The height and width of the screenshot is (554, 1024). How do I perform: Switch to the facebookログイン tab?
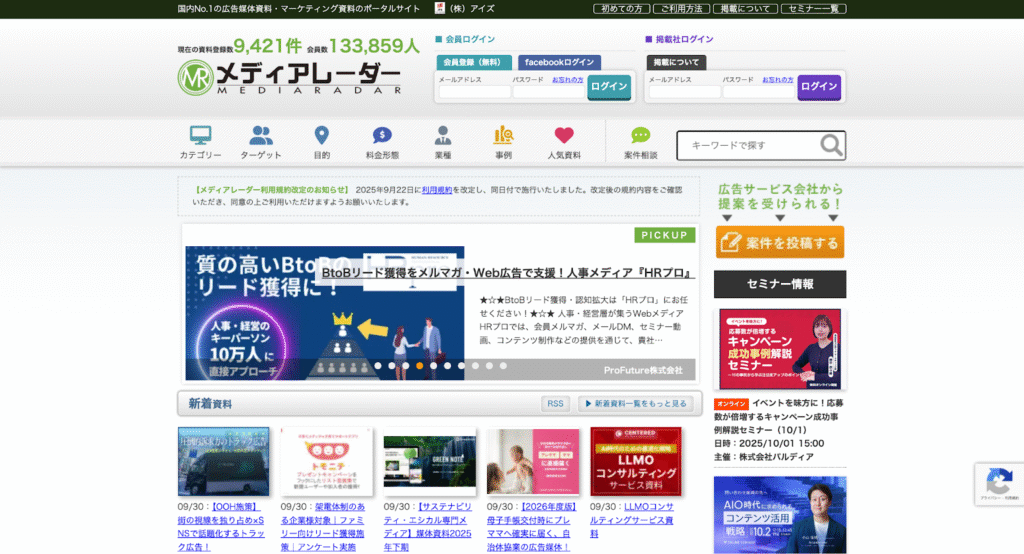558,62
